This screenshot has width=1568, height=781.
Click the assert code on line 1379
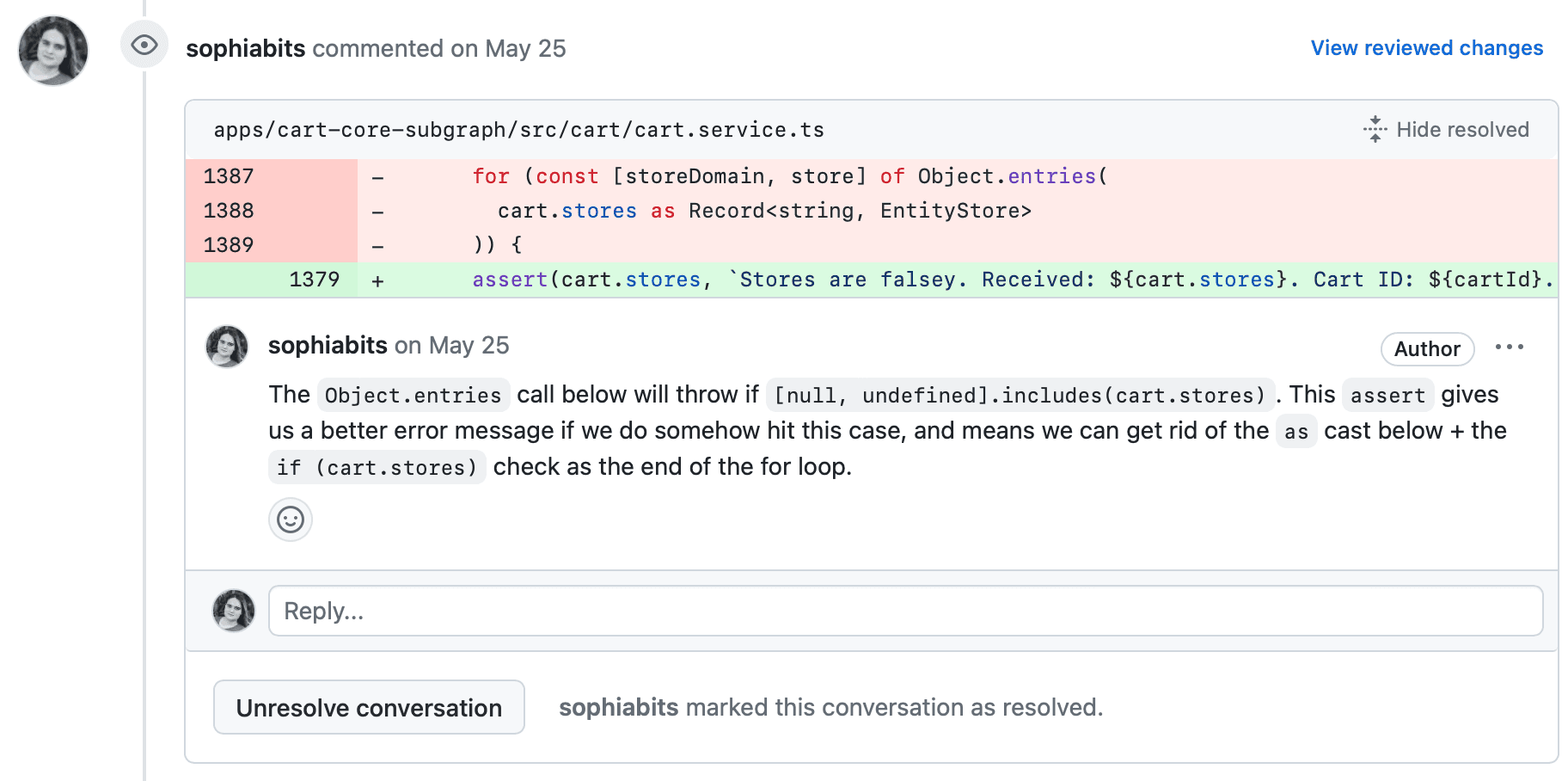click(510, 280)
